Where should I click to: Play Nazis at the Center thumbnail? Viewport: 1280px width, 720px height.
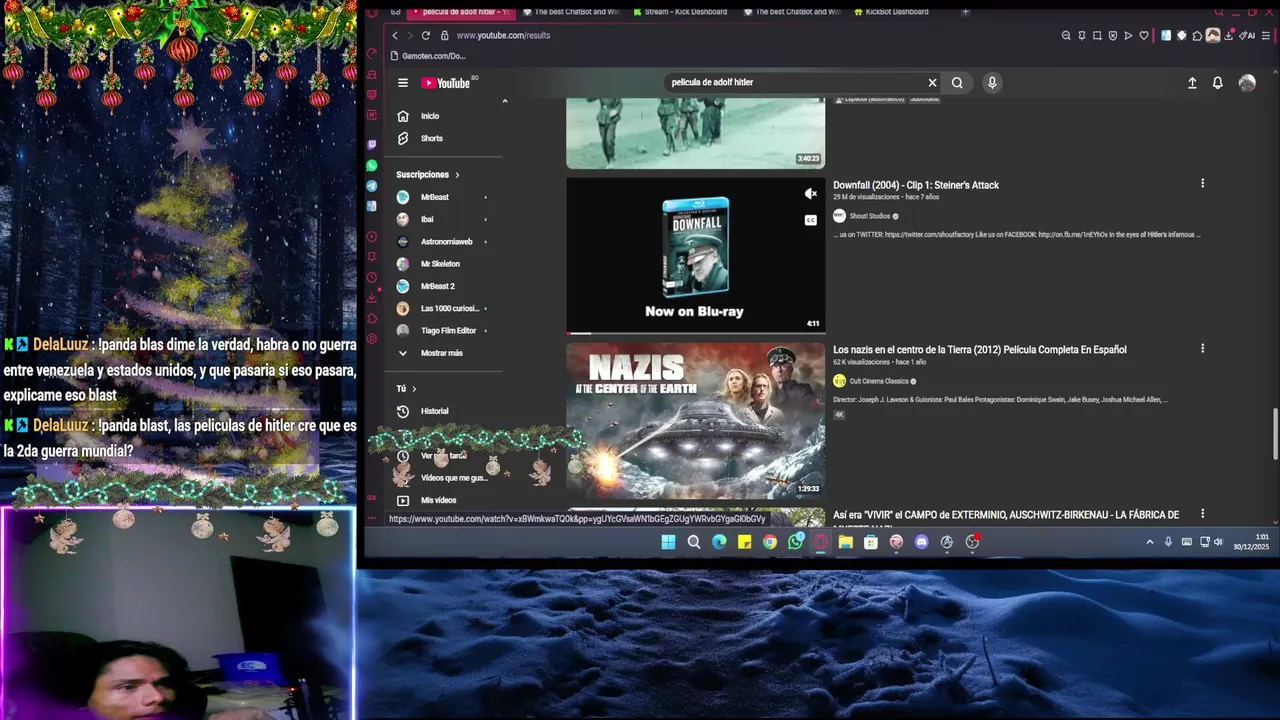click(x=695, y=420)
